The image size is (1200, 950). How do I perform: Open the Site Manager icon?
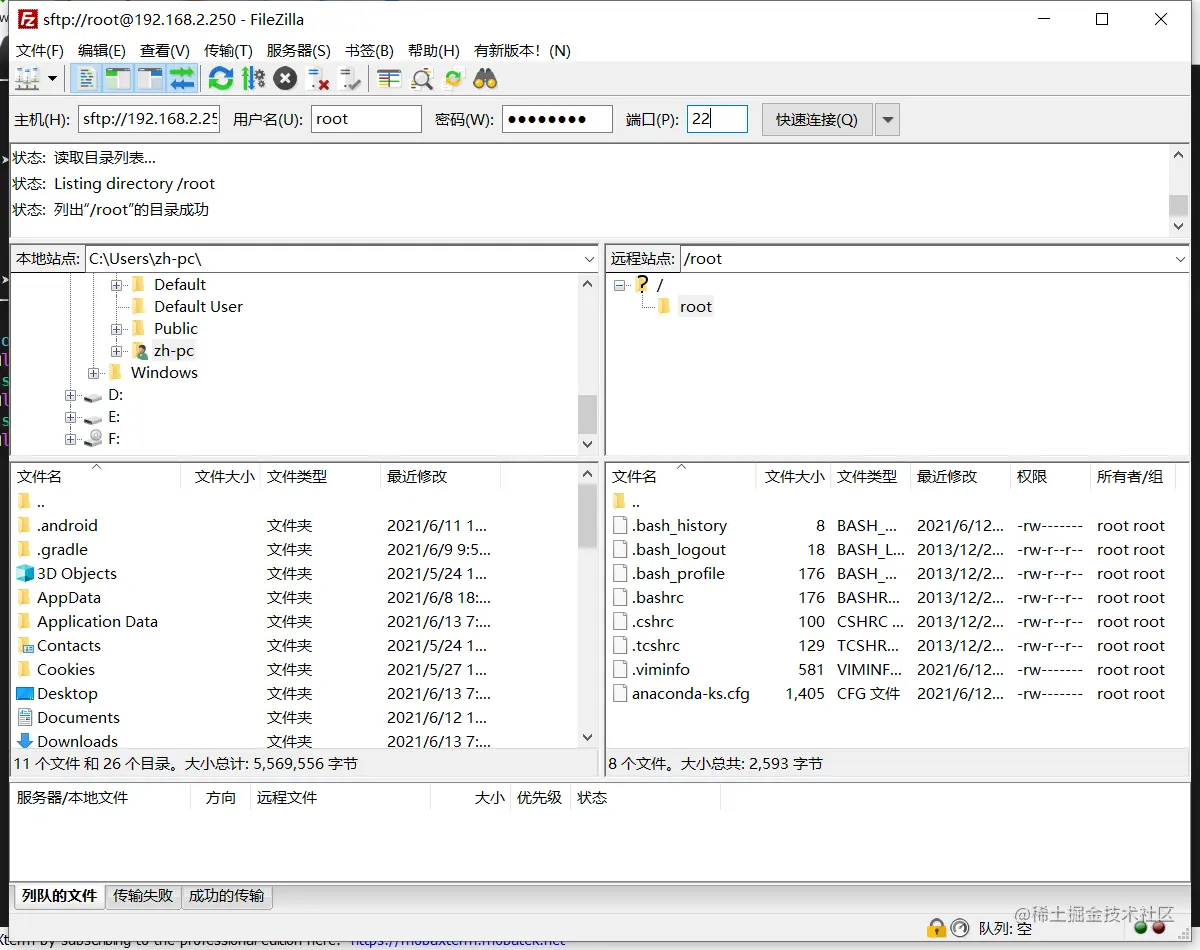pos(27,78)
